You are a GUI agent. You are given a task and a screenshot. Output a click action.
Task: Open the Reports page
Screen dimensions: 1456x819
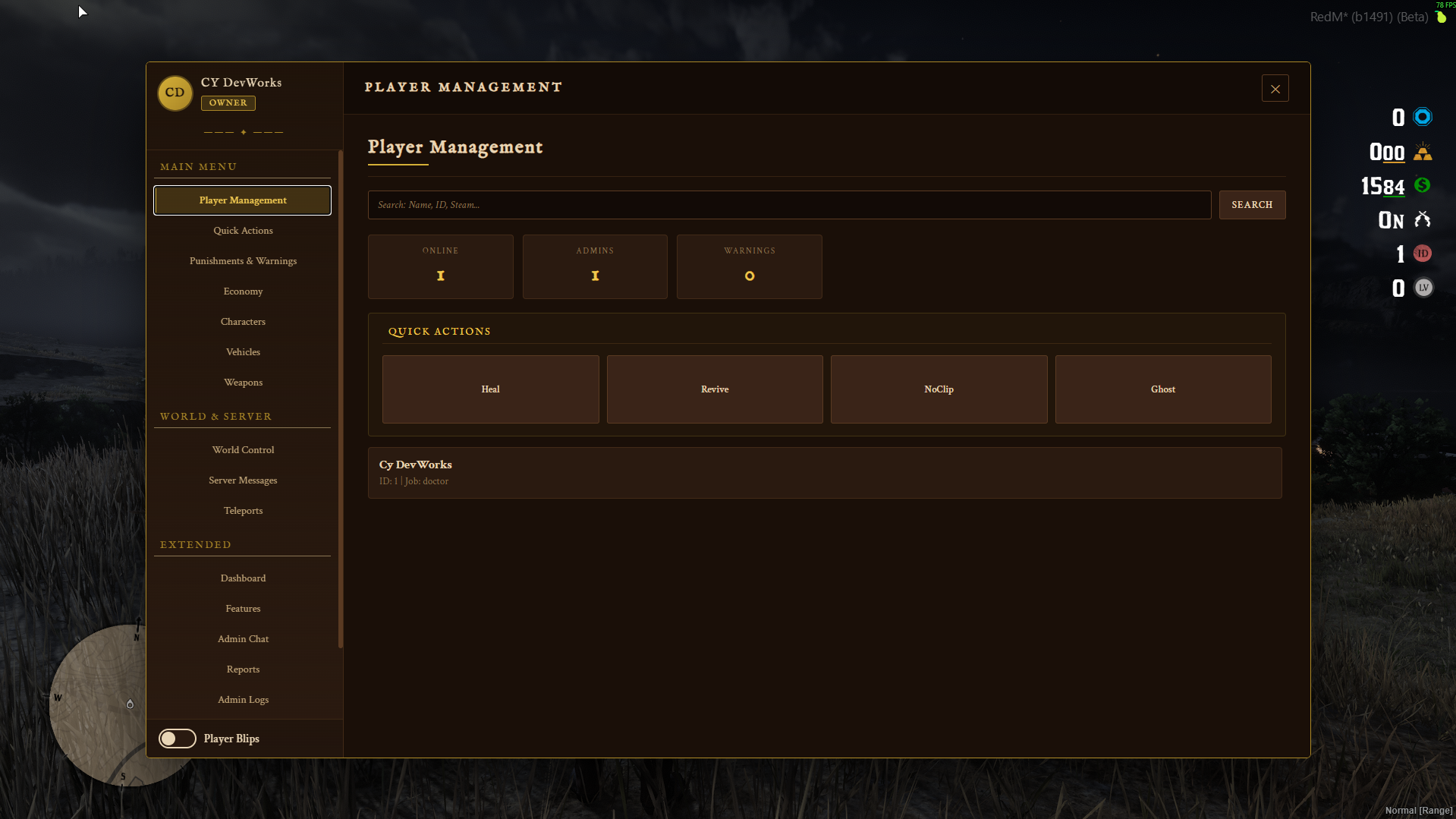click(243, 669)
